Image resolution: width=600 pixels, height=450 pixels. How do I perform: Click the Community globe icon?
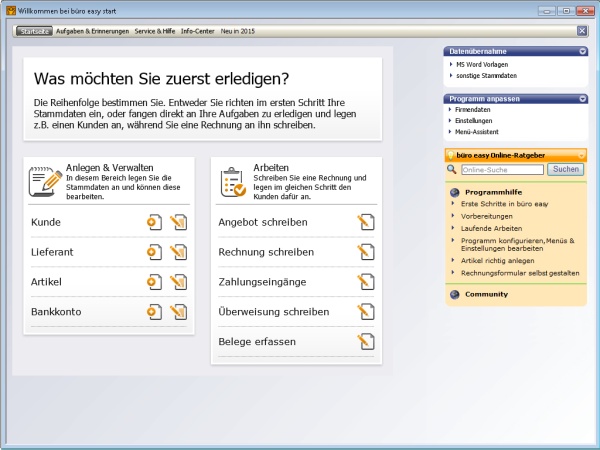pyautogui.click(x=455, y=294)
